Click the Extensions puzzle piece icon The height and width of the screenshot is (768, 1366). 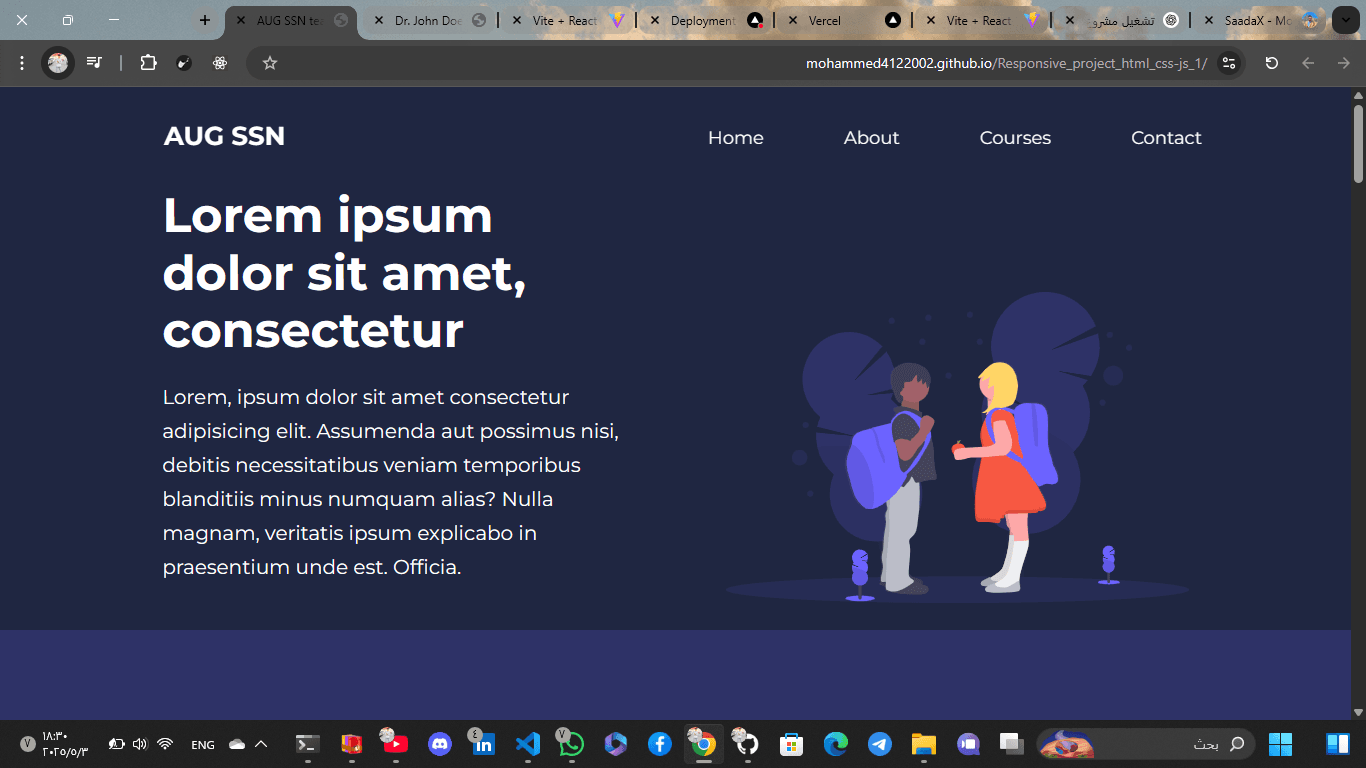pyautogui.click(x=148, y=62)
